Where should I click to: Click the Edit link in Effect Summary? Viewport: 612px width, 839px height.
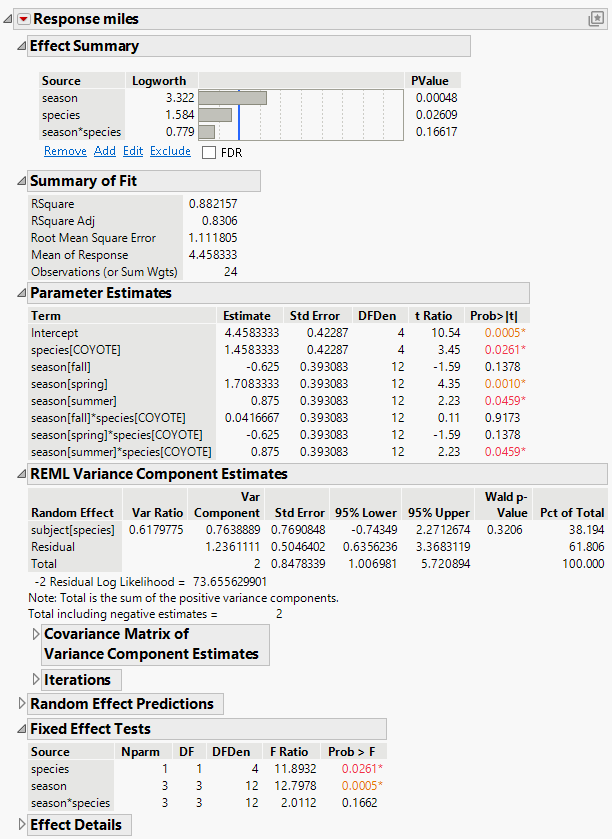point(133,152)
